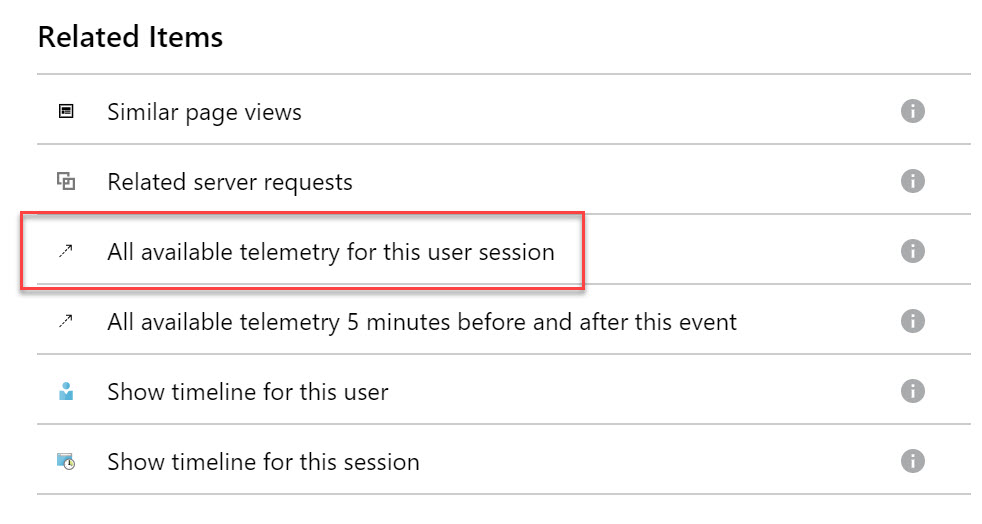Open All available telemetry for this user session
The image size is (982, 524).
coord(330,252)
